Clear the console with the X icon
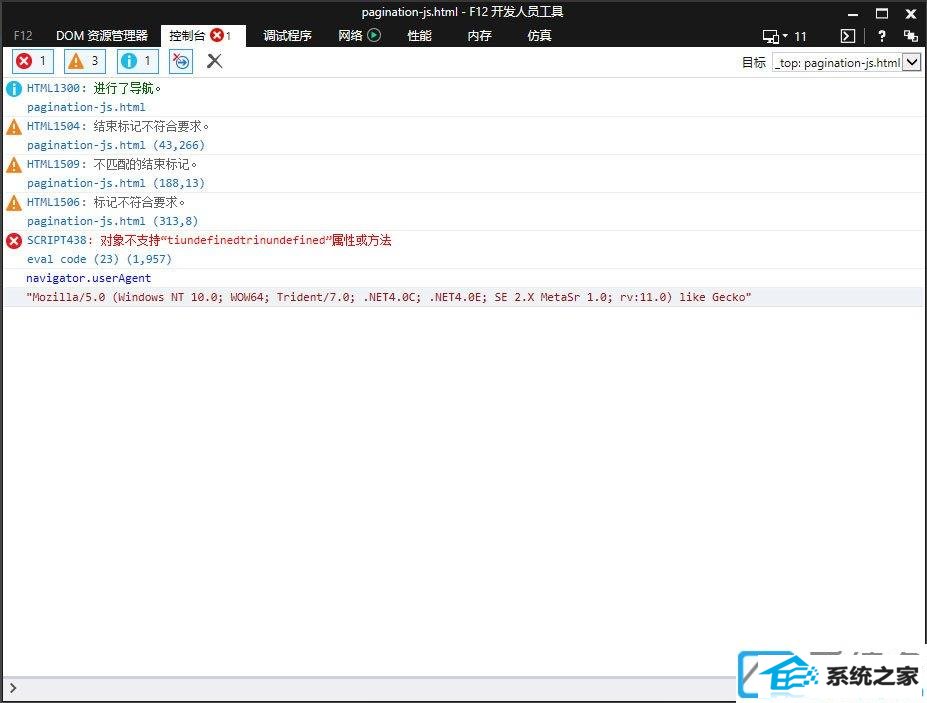The width and height of the screenshot is (927, 703). (x=215, y=61)
